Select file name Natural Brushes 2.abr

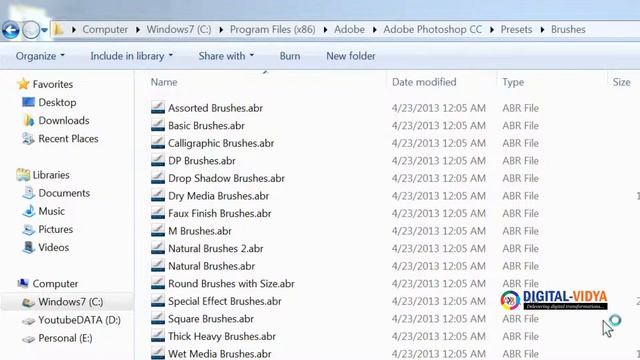216,249
